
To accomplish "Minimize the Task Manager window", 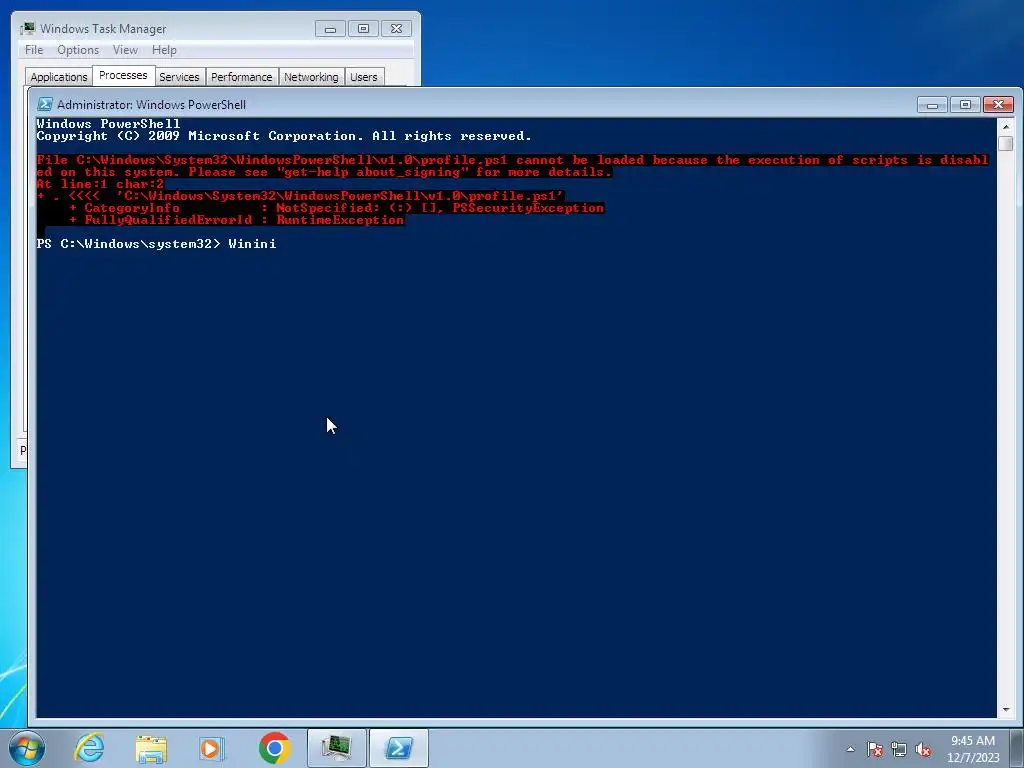I will [x=330, y=29].
